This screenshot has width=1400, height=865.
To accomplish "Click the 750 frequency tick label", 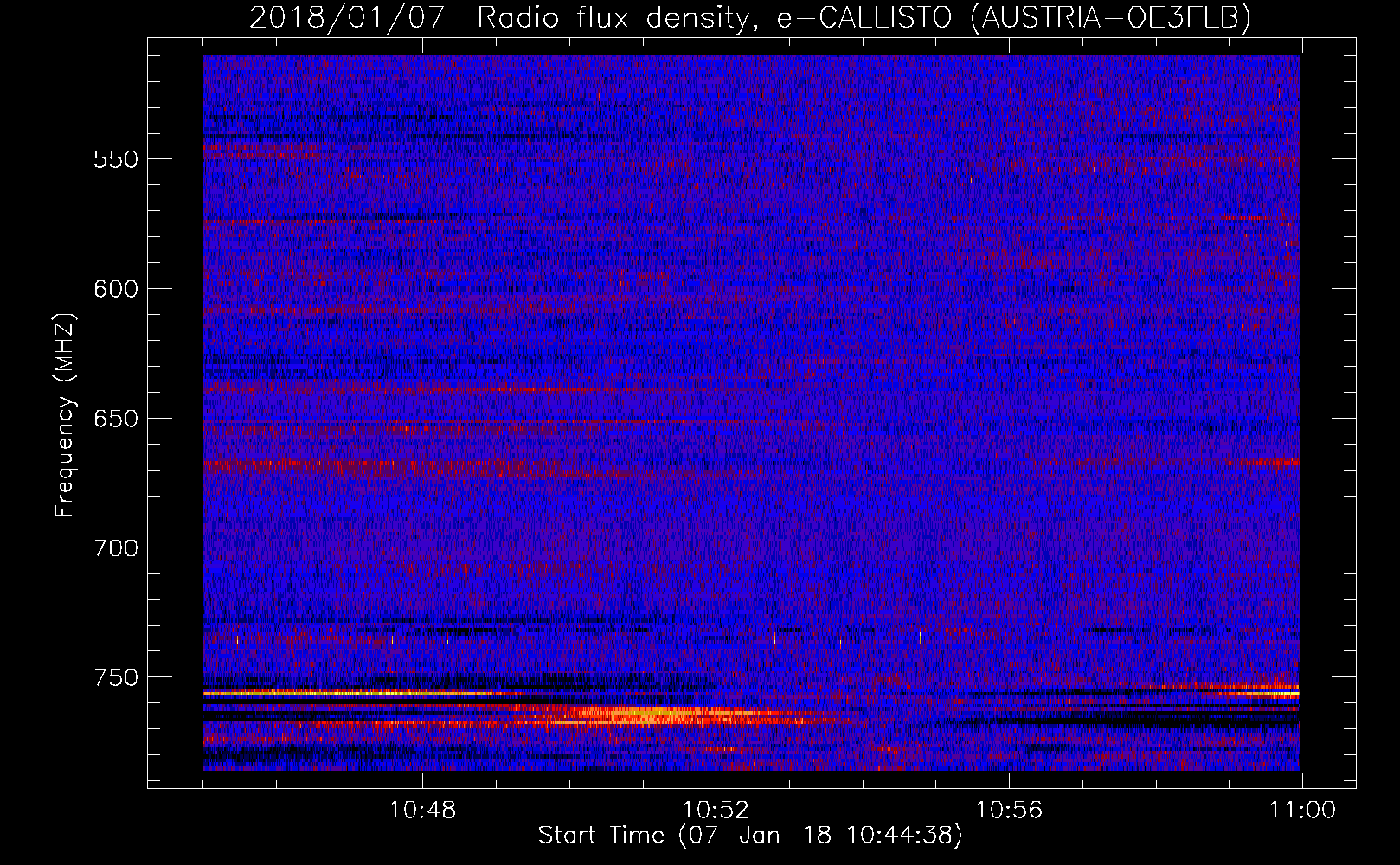I will pyautogui.click(x=116, y=677).
